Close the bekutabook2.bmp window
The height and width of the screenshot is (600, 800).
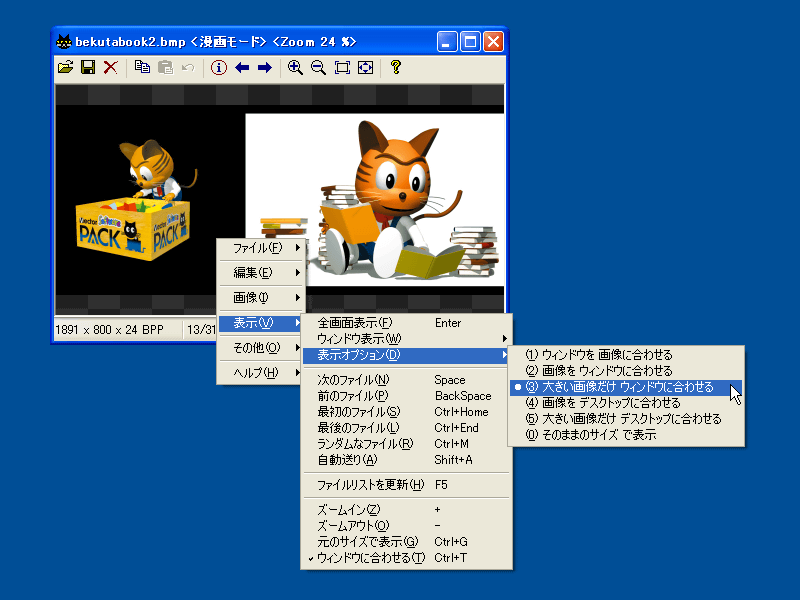(493, 42)
